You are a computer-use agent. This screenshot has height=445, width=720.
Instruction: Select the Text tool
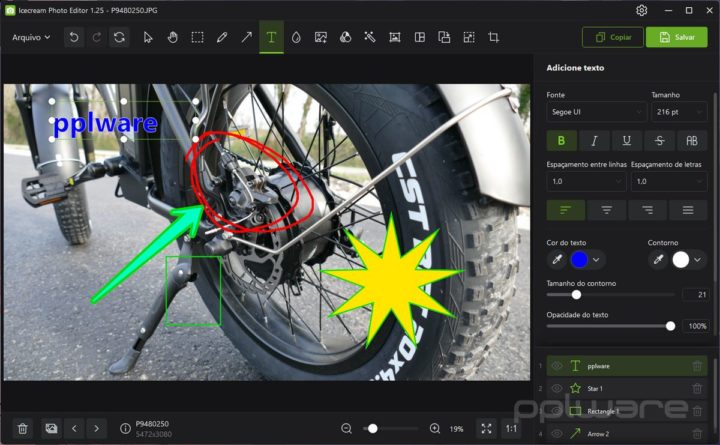pyautogui.click(x=271, y=37)
